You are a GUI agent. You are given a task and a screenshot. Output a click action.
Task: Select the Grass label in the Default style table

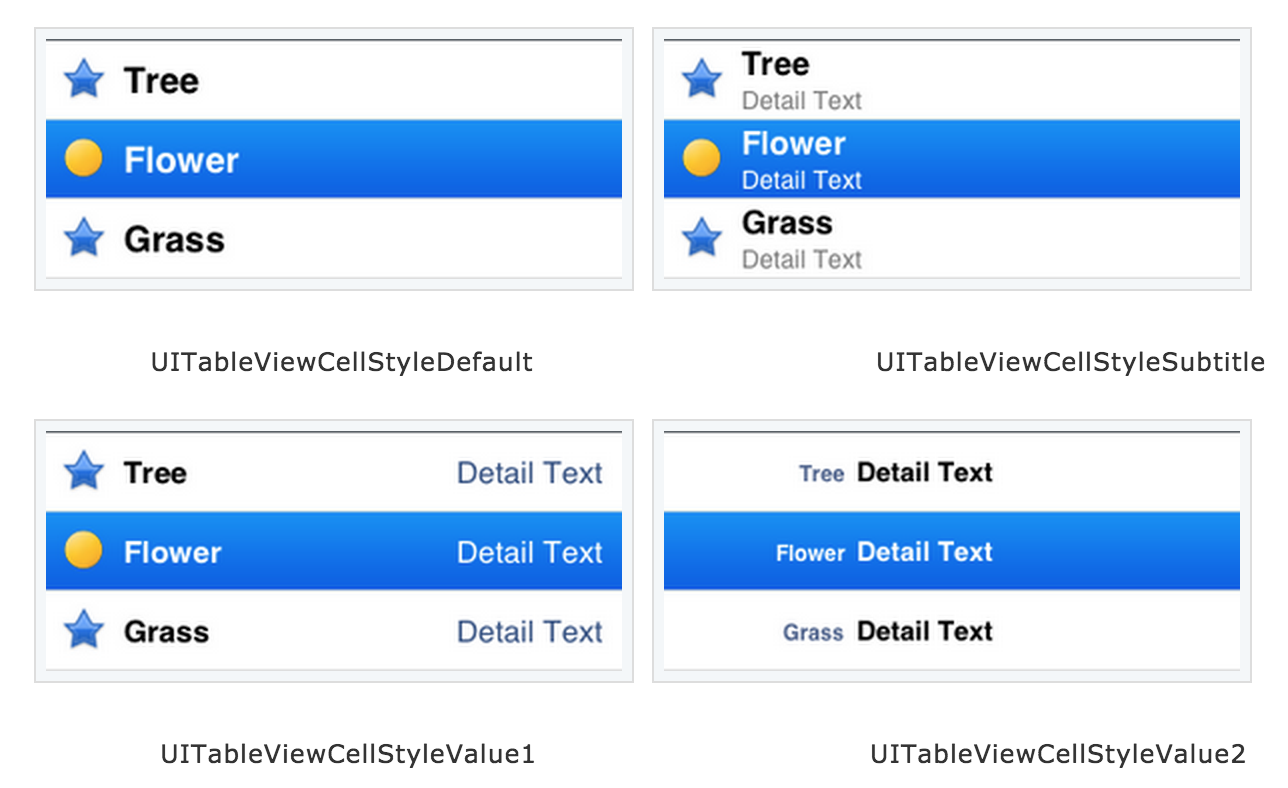click(174, 240)
